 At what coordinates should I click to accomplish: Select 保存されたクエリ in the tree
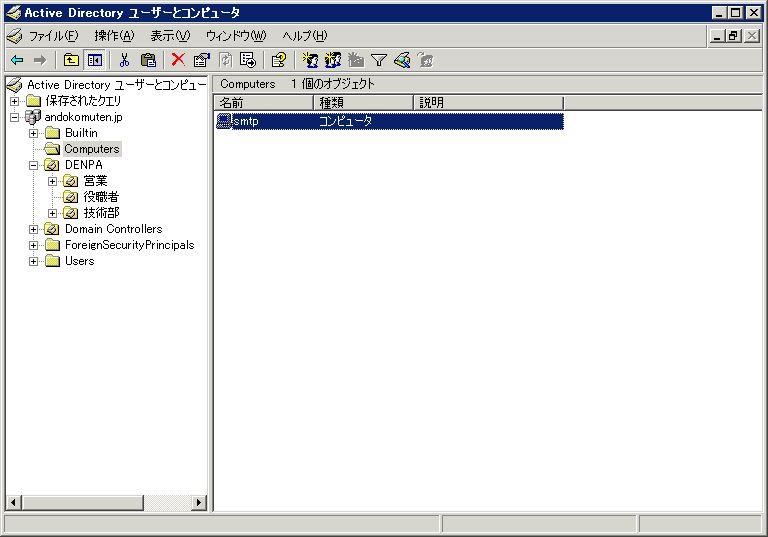pyautogui.click(x=83, y=101)
